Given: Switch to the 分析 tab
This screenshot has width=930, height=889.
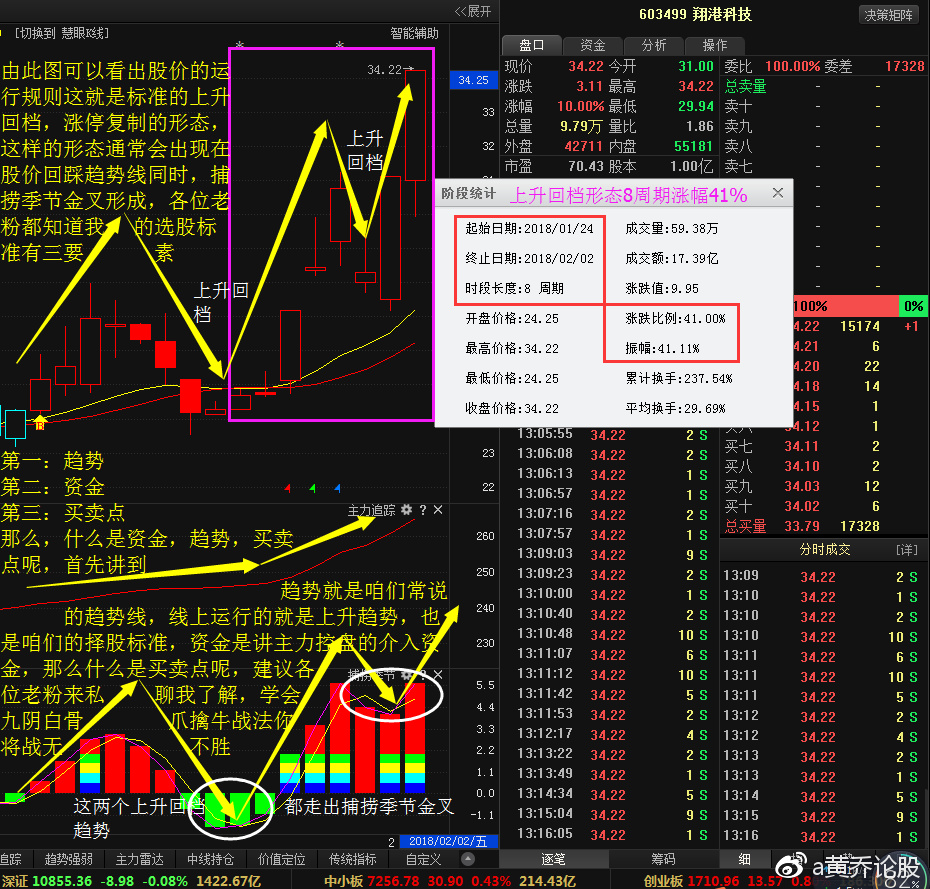Looking at the screenshot, I should (654, 45).
